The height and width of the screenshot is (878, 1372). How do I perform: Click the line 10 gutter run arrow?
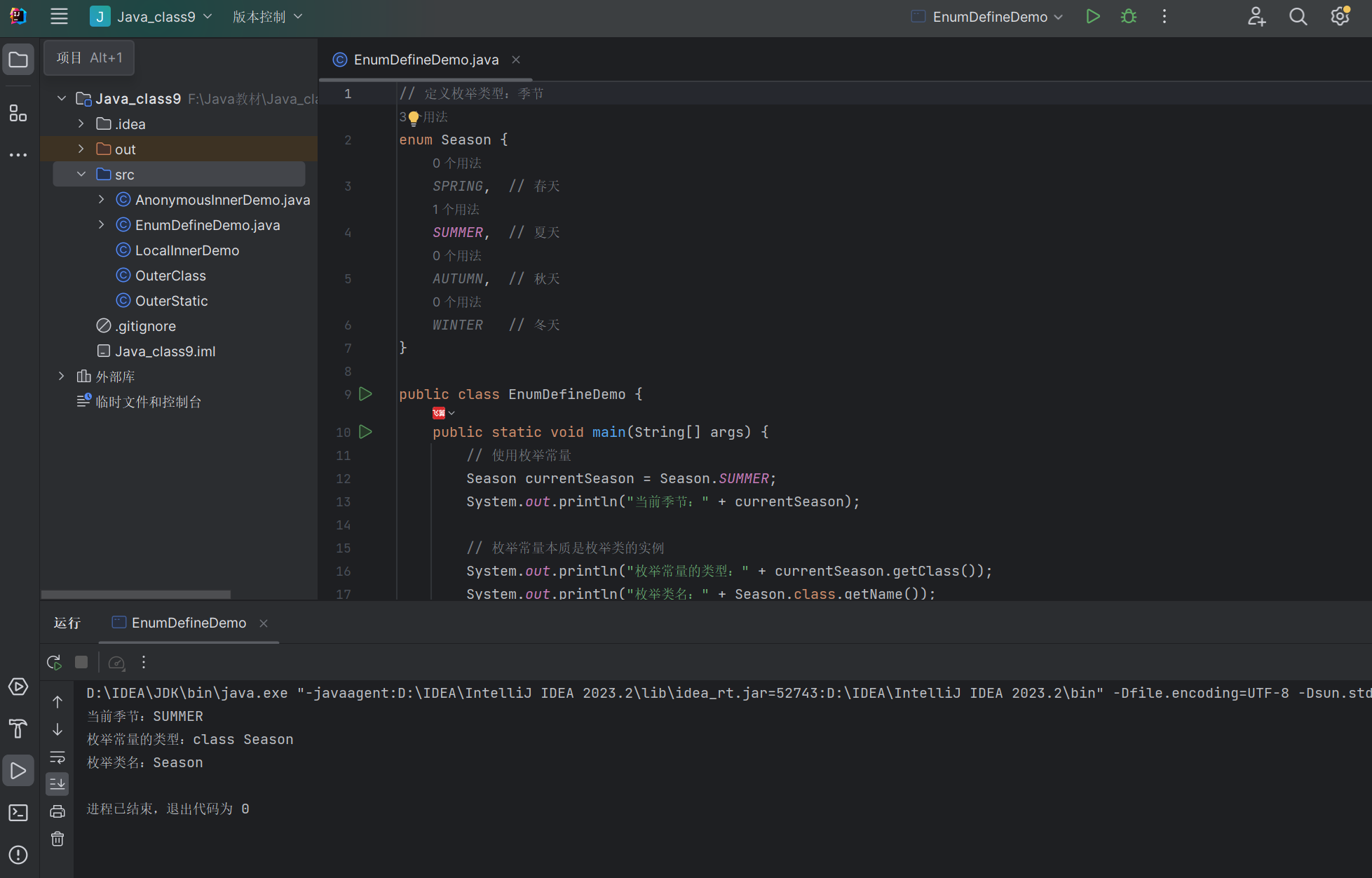[365, 432]
